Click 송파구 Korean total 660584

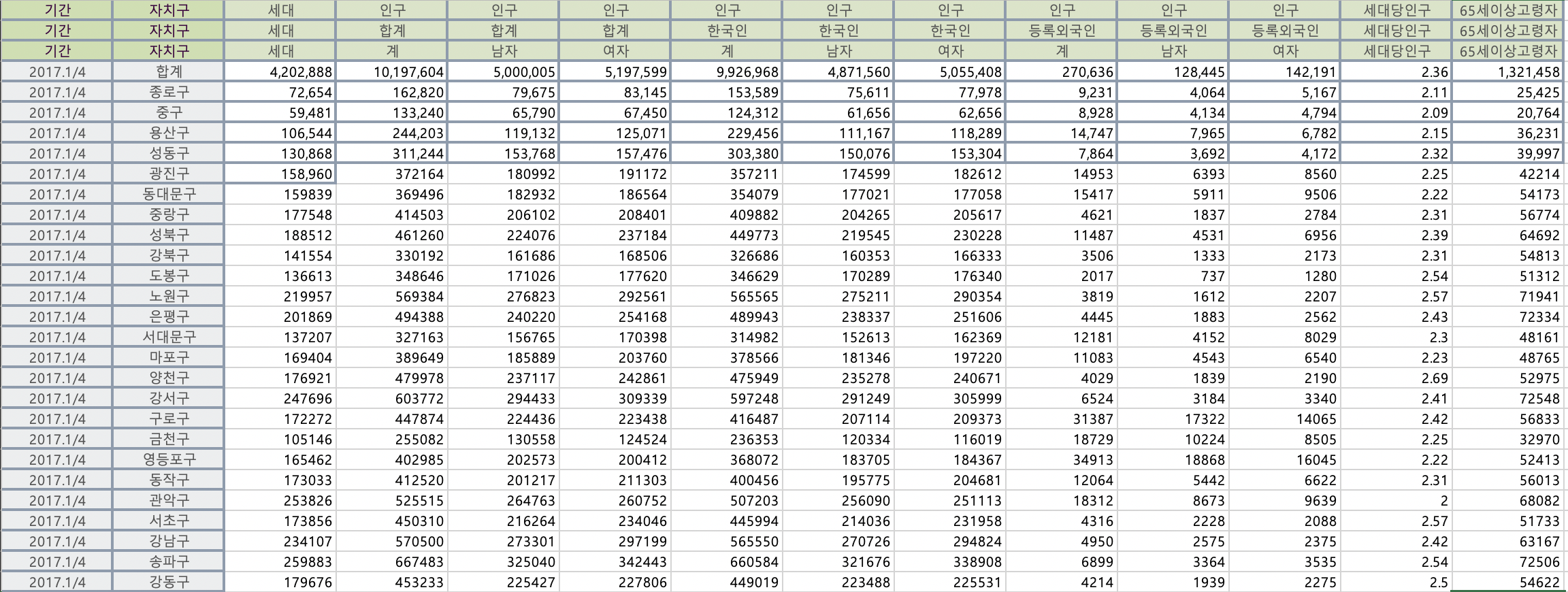[726, 561]
